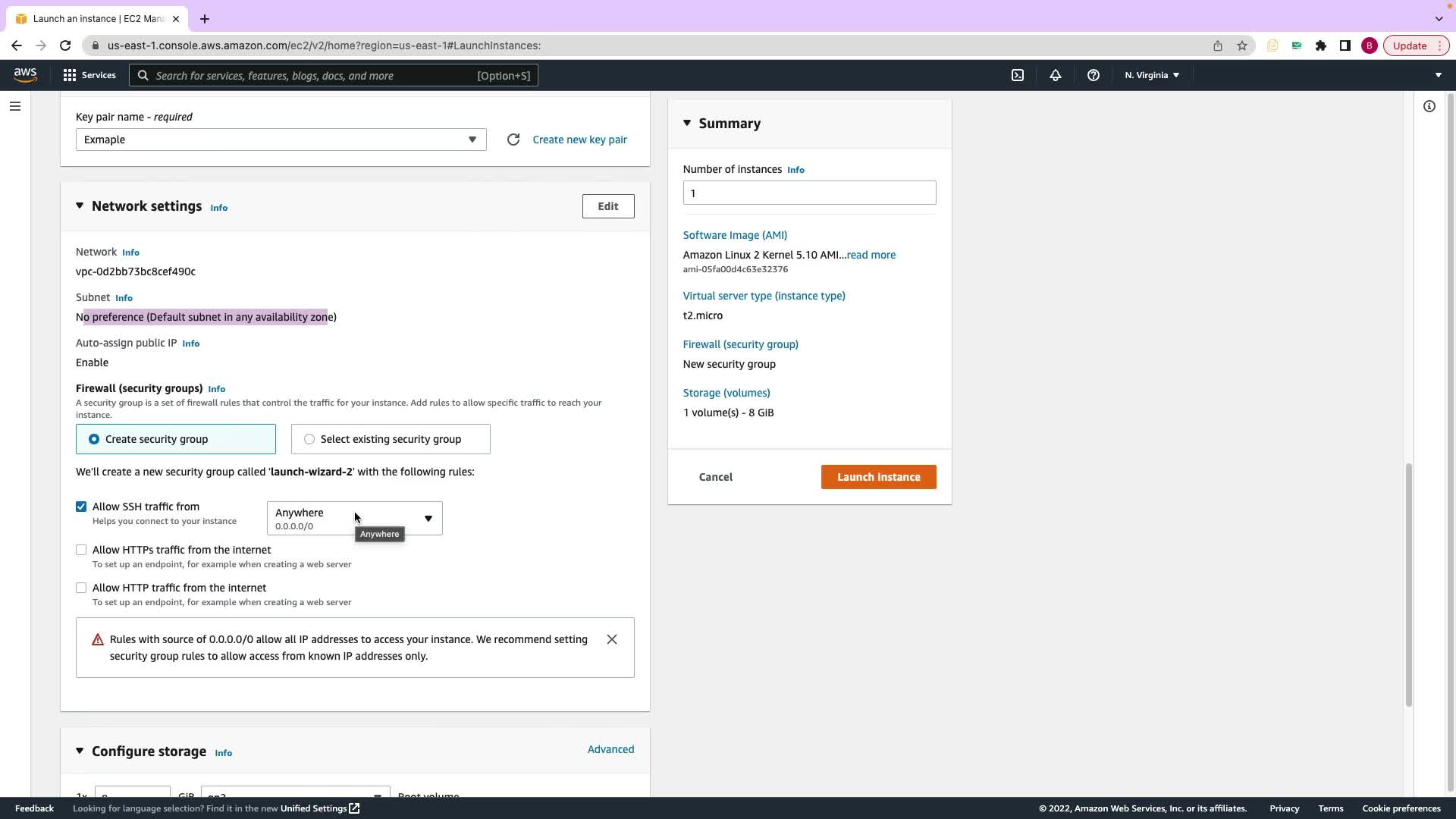This screenshot has width=1456, height=819.
Task: Open Services grid menu
Action: [89, 75]
